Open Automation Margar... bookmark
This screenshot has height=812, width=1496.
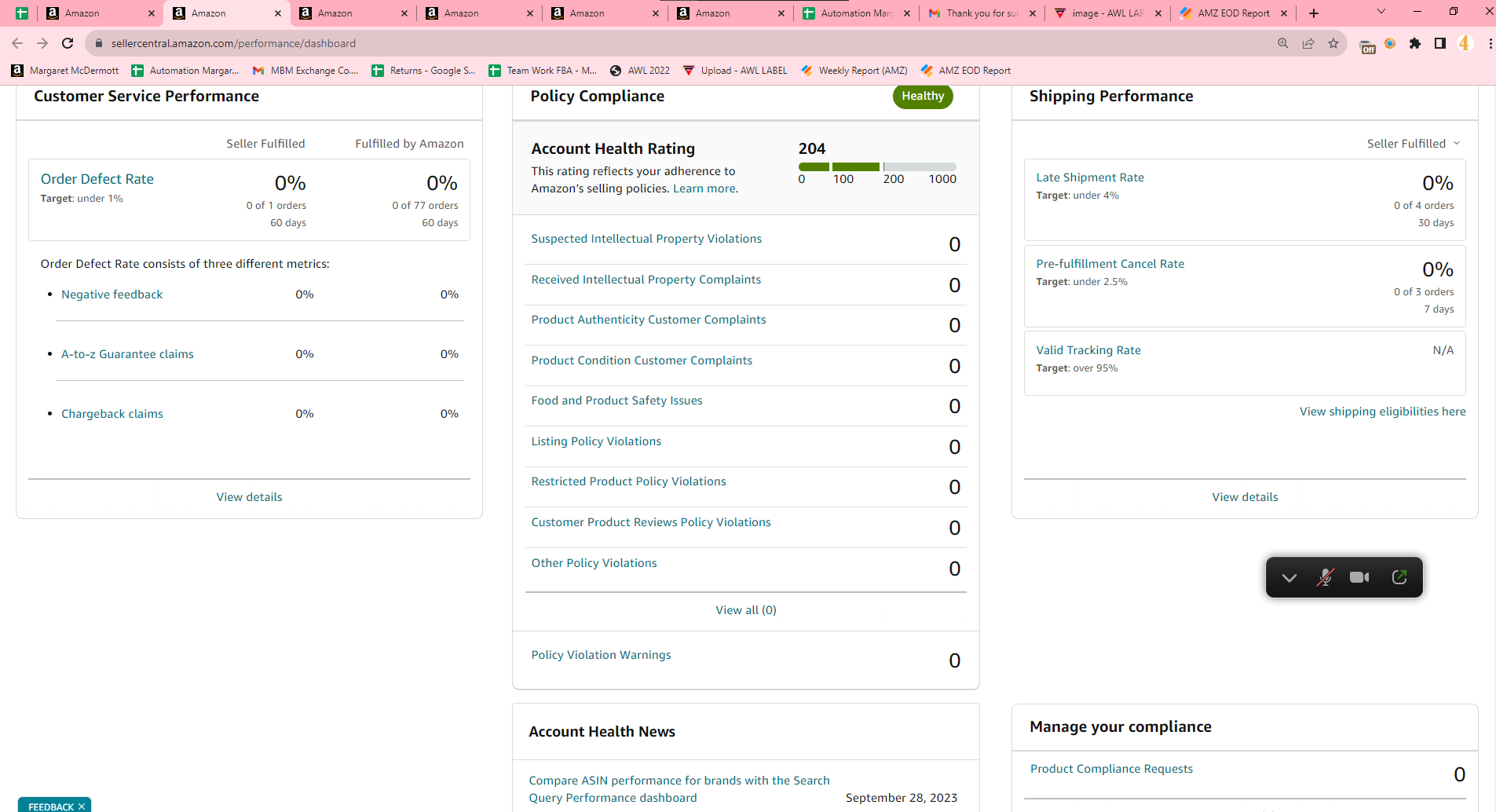[x=185, y=71]
